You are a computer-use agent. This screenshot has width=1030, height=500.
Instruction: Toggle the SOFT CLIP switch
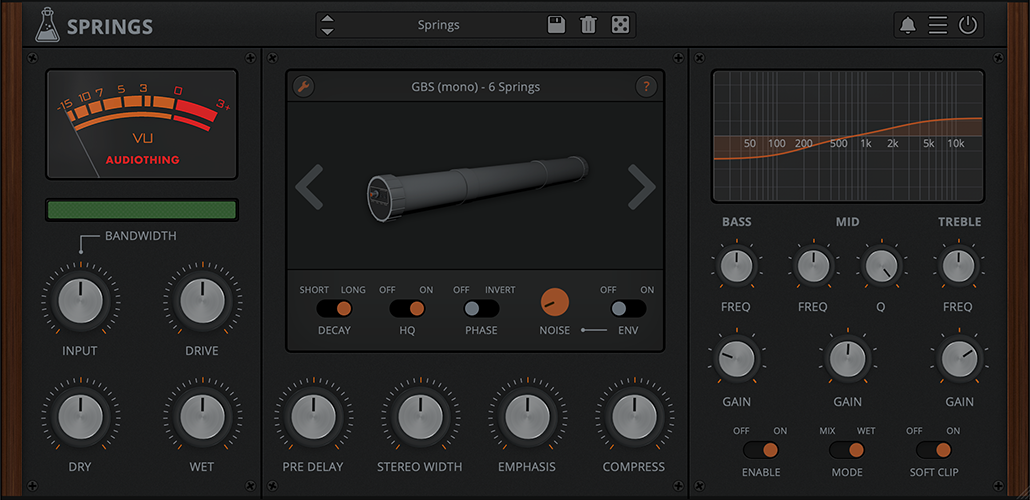click(933, 450)
